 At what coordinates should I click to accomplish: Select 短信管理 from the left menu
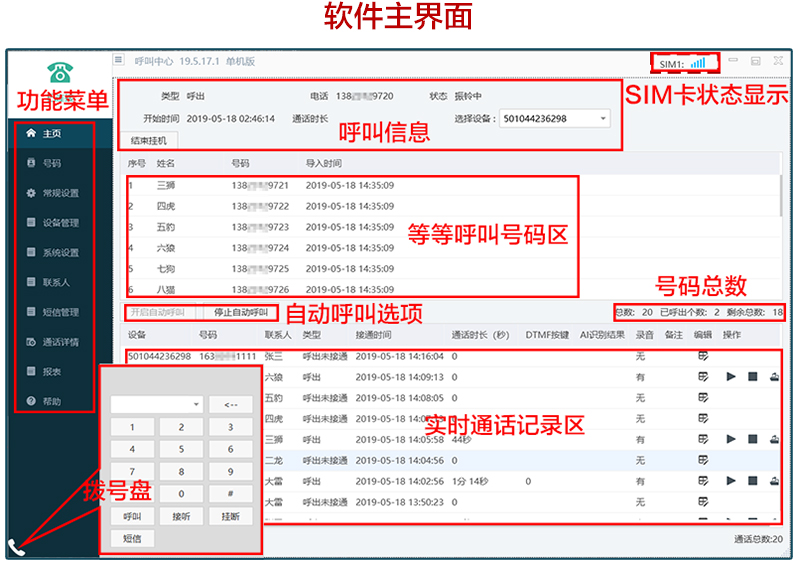point(59,312)
